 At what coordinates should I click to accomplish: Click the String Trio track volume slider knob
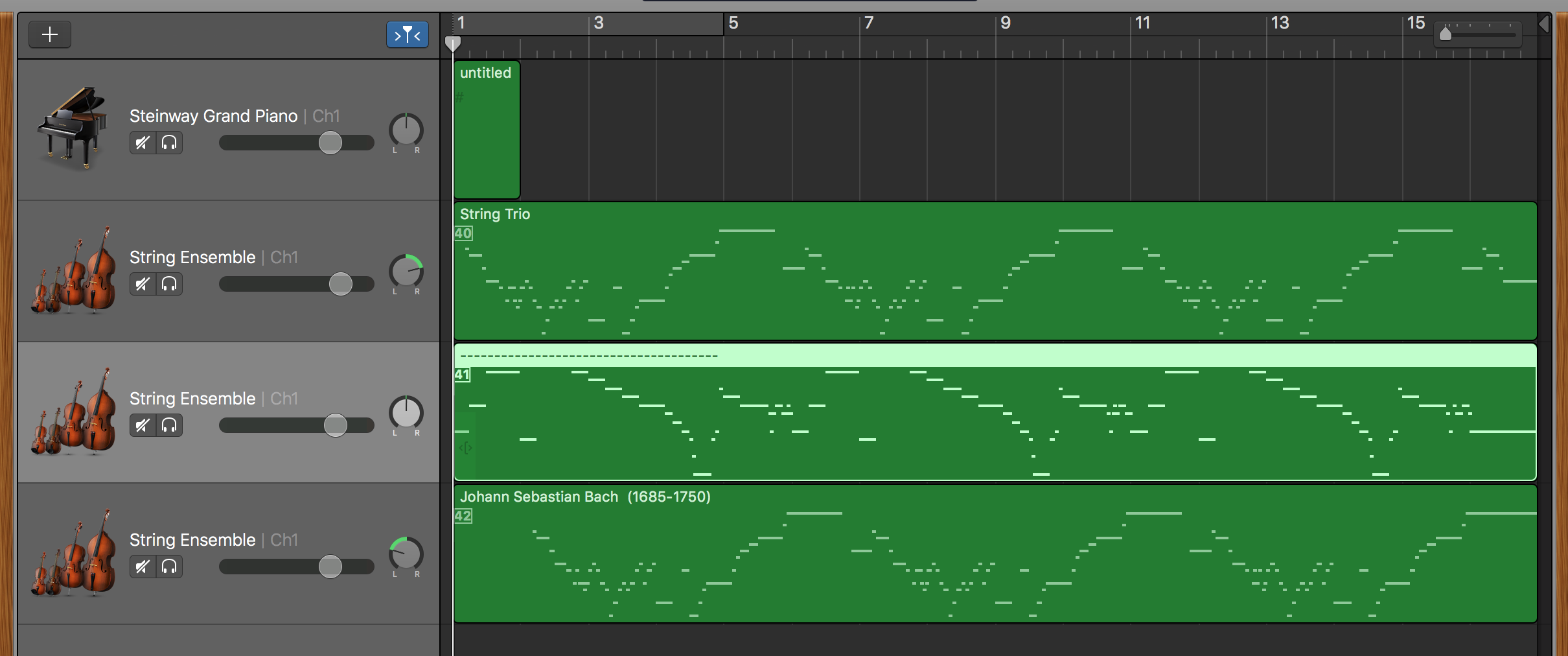(341, 284)
